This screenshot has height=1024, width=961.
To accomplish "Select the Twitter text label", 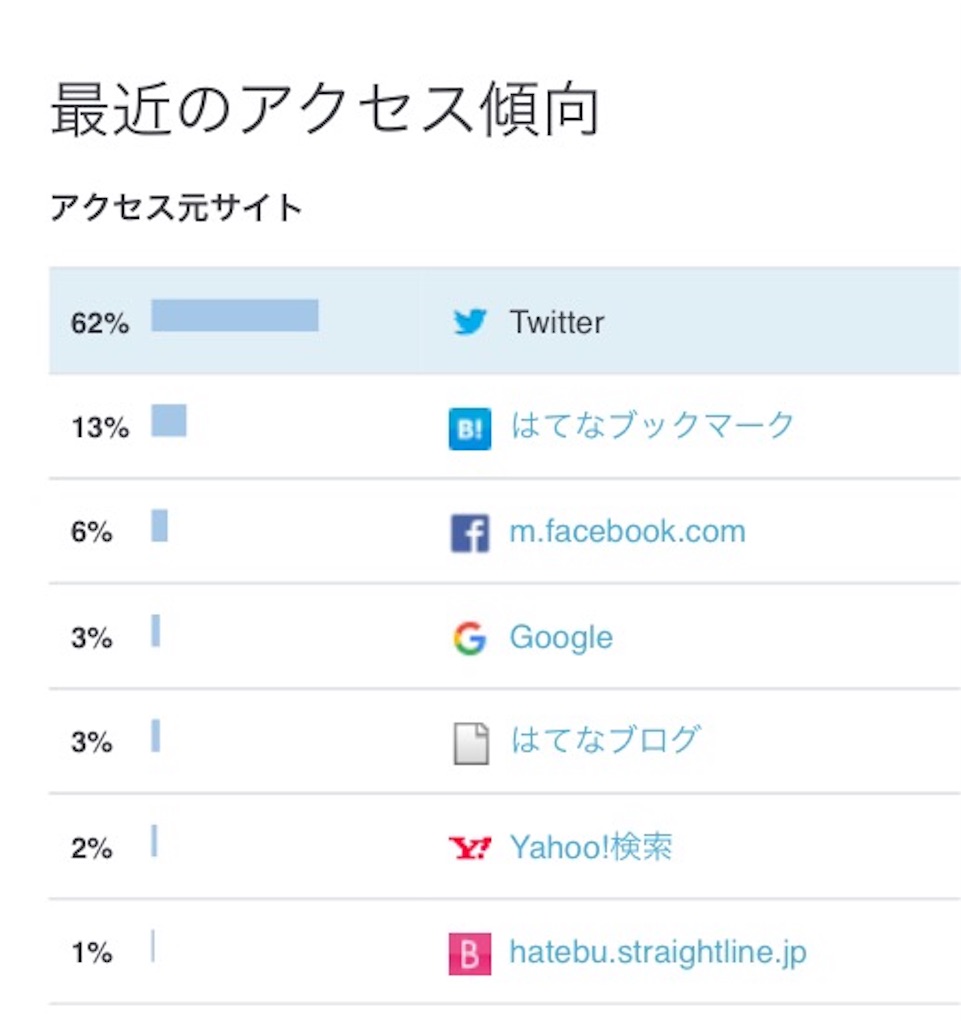I will 557,322.
